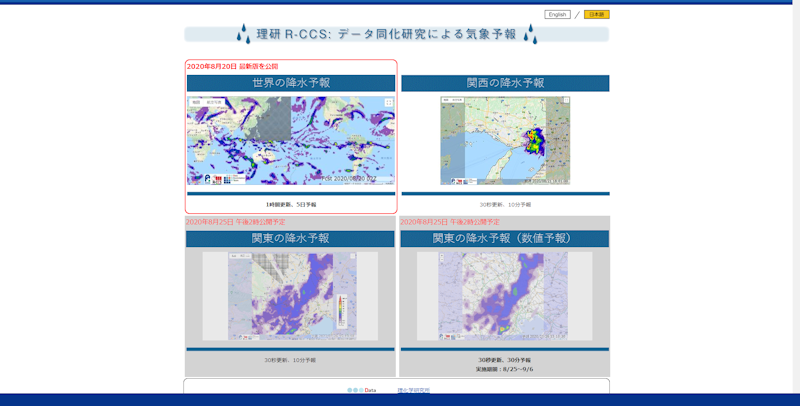Click fullscreen icon on Kansai map
This screenshot has height=406, width=800.
click(564, 102)
